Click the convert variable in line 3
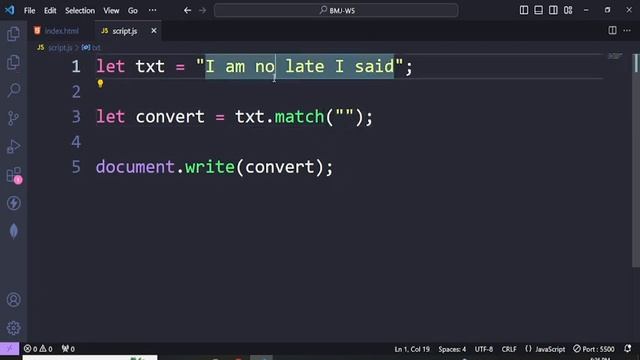640x360 pixels. click(x=170, y=117)
